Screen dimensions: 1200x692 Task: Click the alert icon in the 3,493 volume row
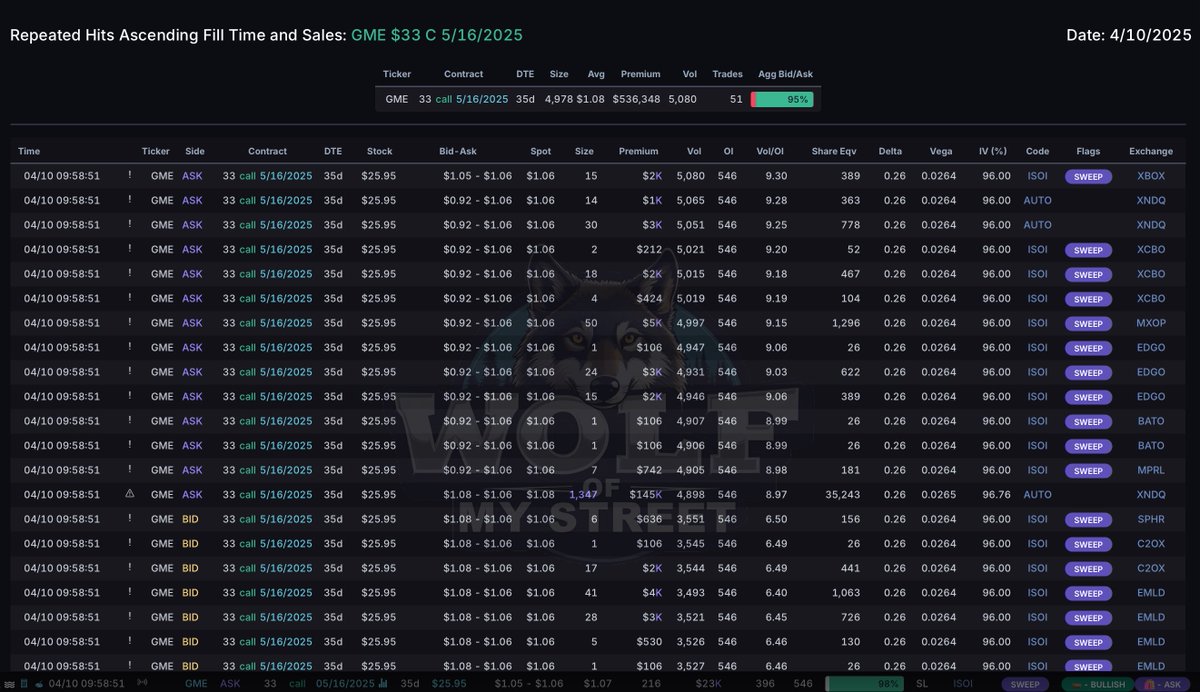129,592
